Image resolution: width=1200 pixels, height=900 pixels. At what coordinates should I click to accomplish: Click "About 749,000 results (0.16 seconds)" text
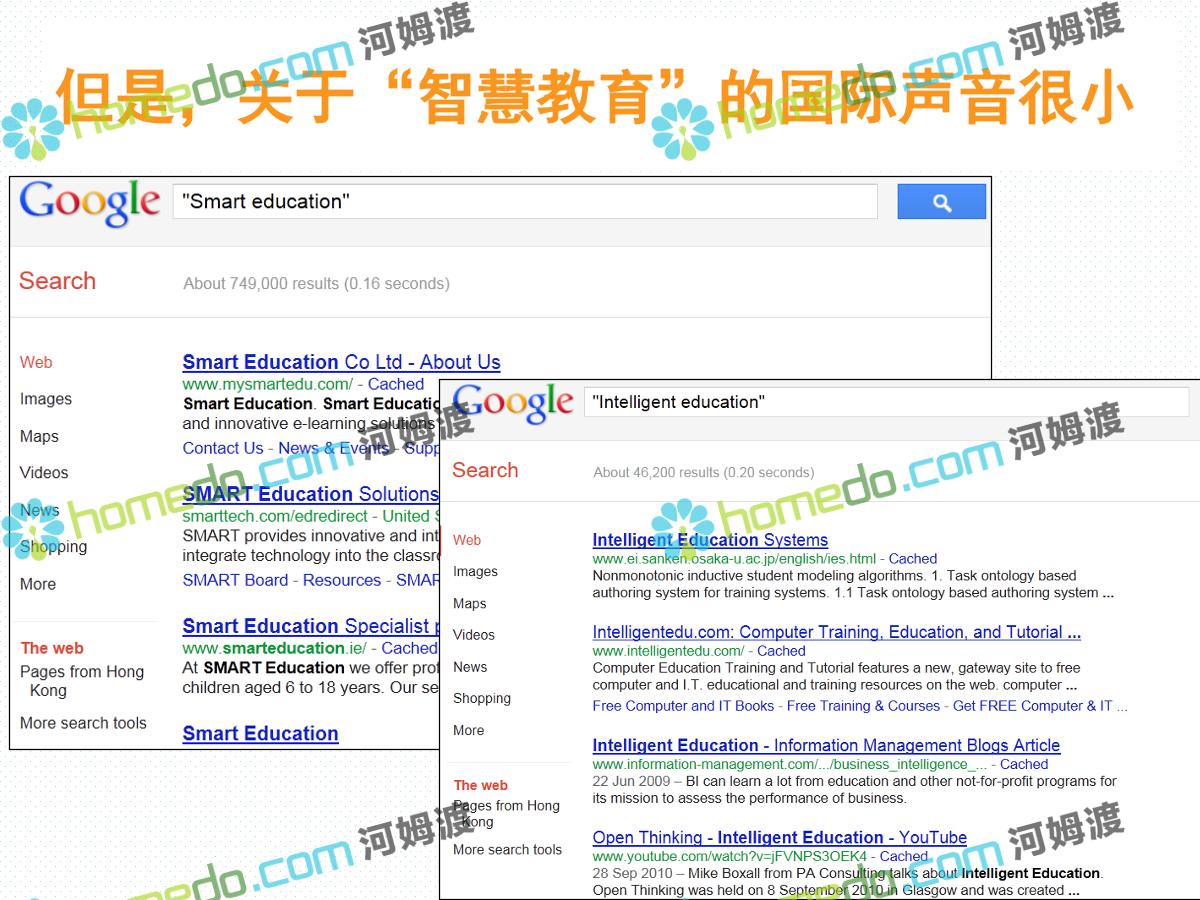pos(316,284)
